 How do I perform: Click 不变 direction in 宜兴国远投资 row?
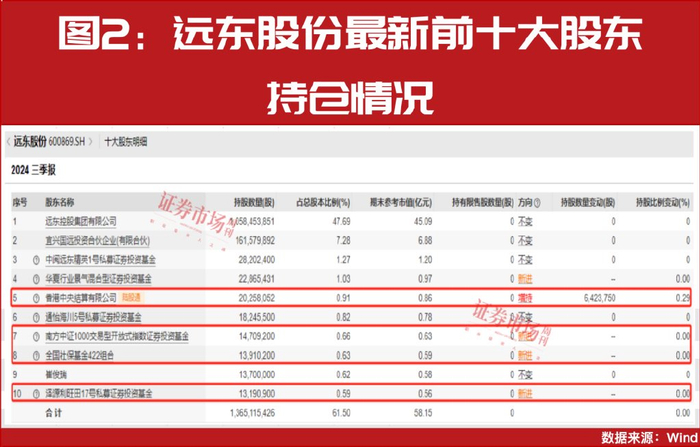click(525, 241)
